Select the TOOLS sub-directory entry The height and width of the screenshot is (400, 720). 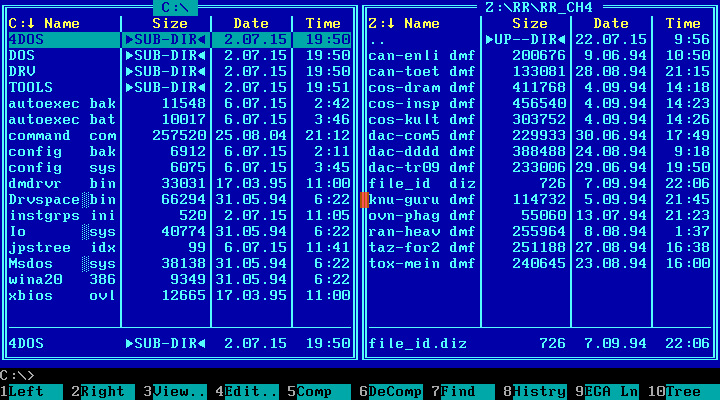(180, 88)
